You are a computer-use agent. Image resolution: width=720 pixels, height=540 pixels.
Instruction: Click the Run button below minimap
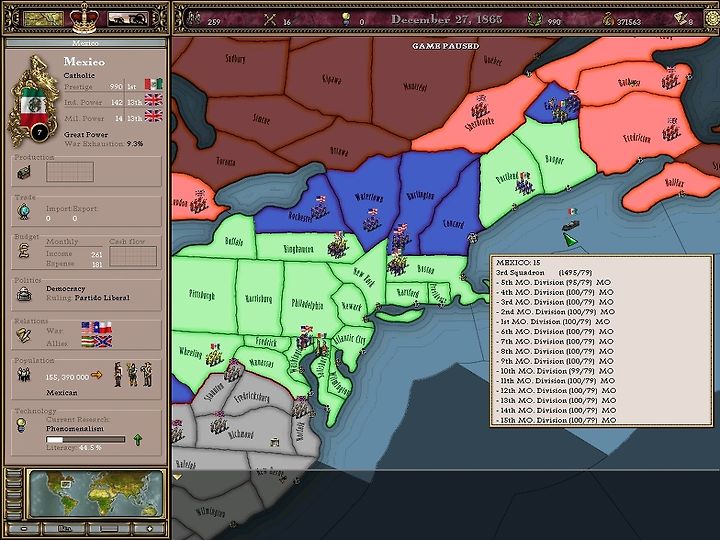coord(65,529)
